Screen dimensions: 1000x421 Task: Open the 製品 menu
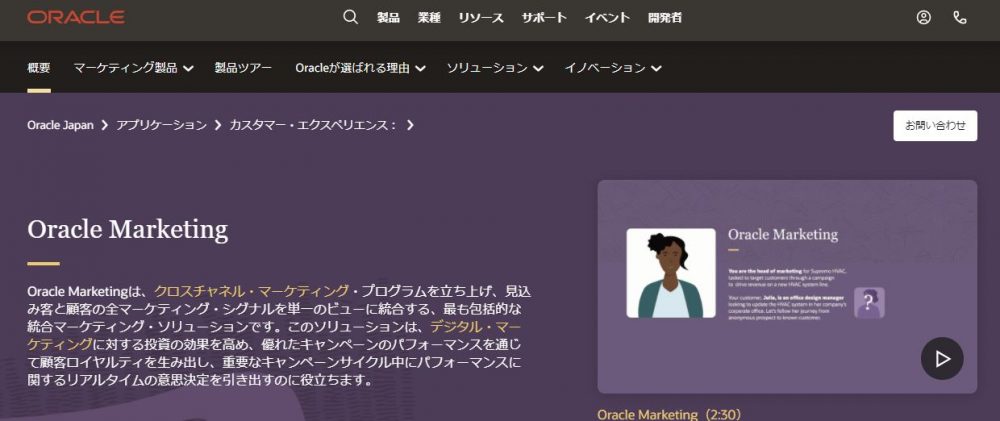tap(388, 18)
